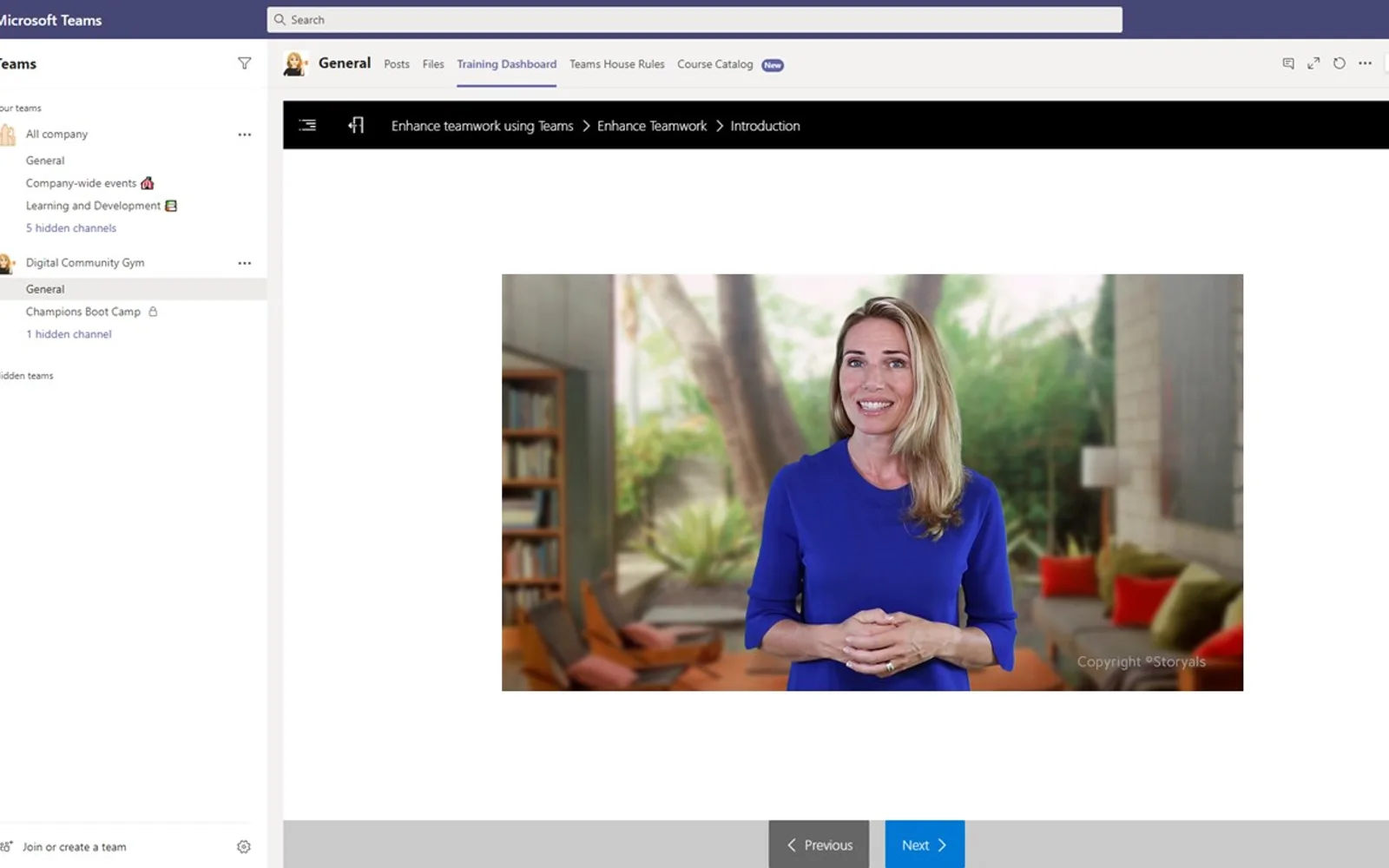The width and height of the screenshot is (1389, 868).
Task: Expand the Hidden teams section
Action: click(x=27, y=376)
